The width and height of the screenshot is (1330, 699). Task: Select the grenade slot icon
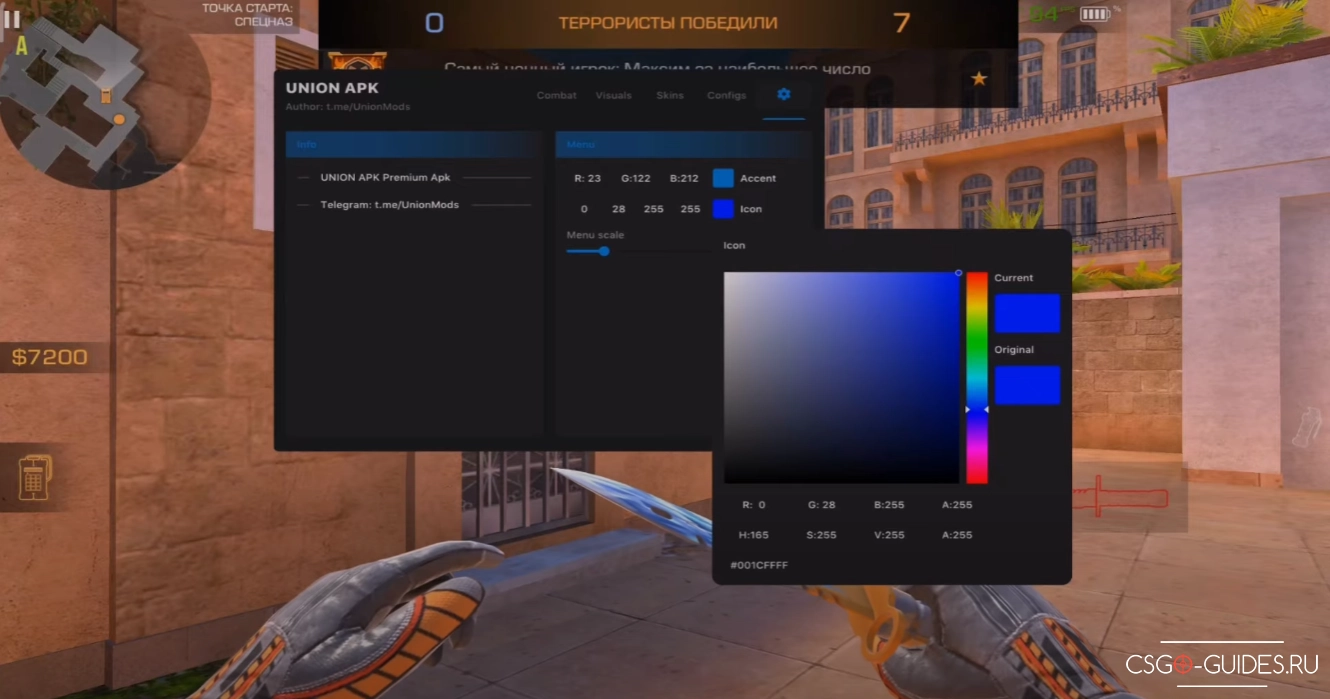pyautogui.click(x=1307, y=428)
